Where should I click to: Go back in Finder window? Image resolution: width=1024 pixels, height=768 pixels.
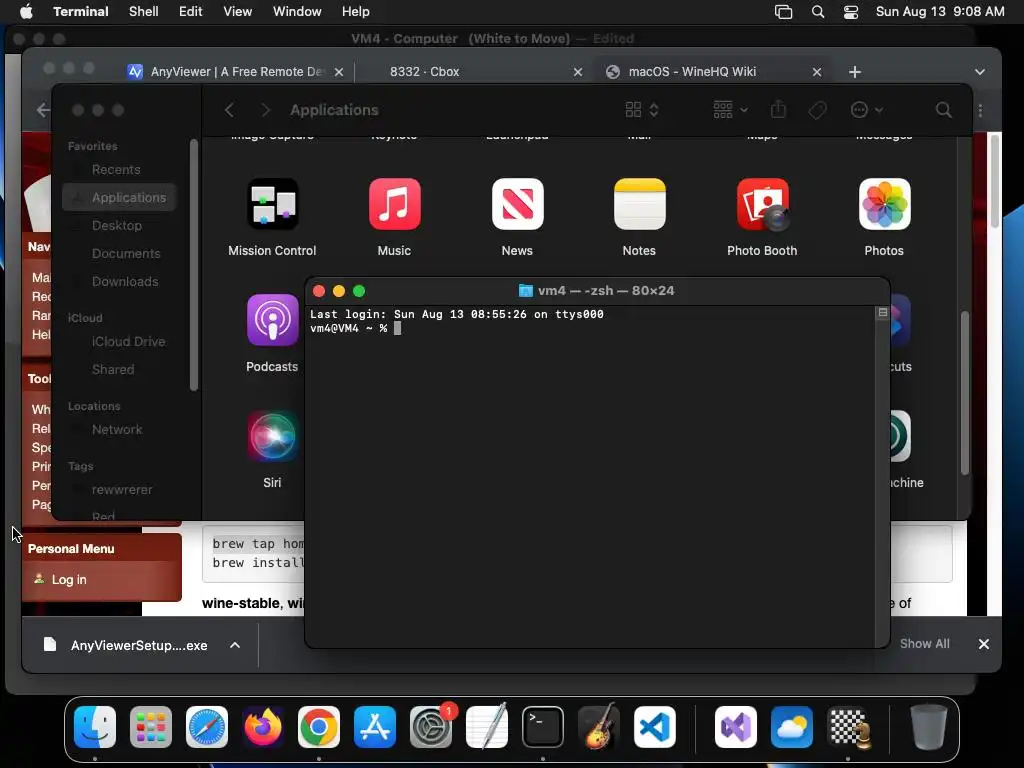click(x=229, y=110)
